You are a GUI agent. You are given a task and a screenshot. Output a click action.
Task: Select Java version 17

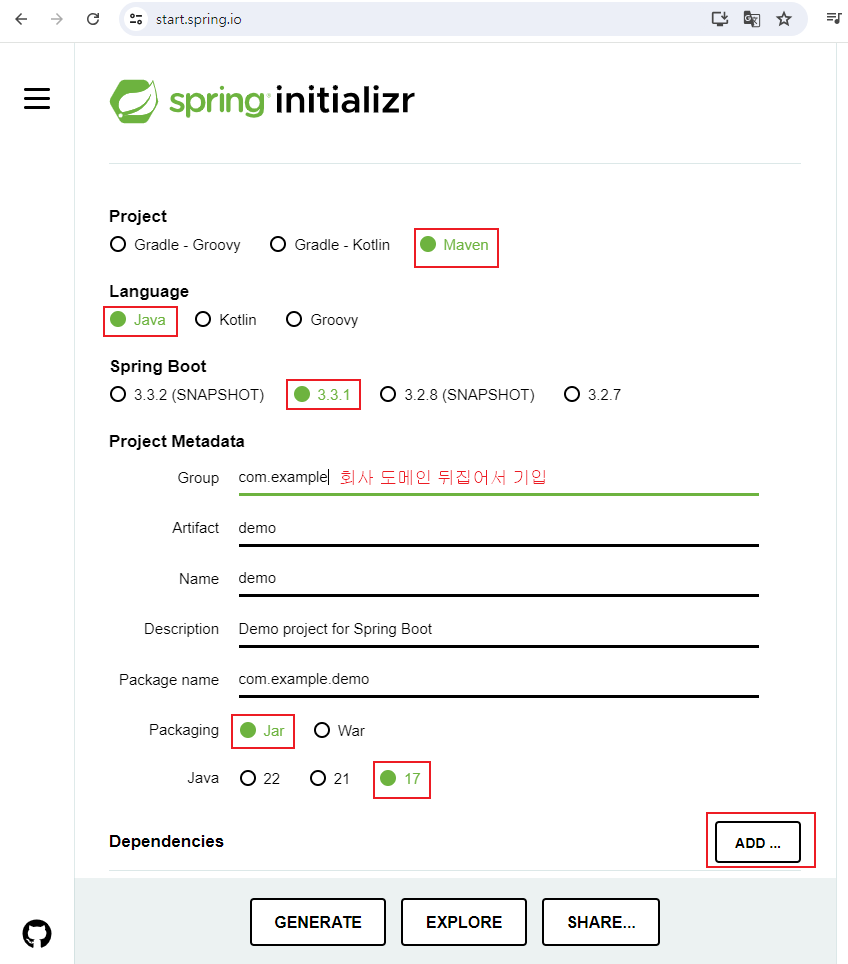tap(400, 778)
